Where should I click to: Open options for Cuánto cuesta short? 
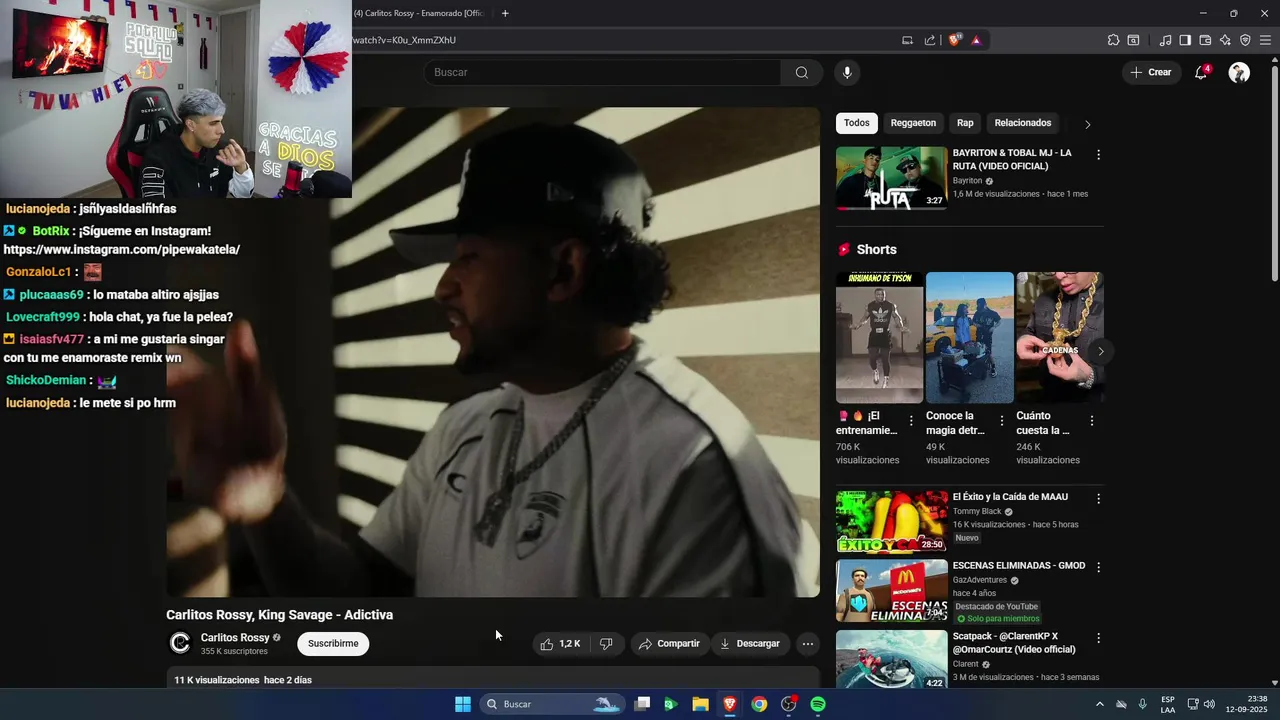click(1091, 421)
